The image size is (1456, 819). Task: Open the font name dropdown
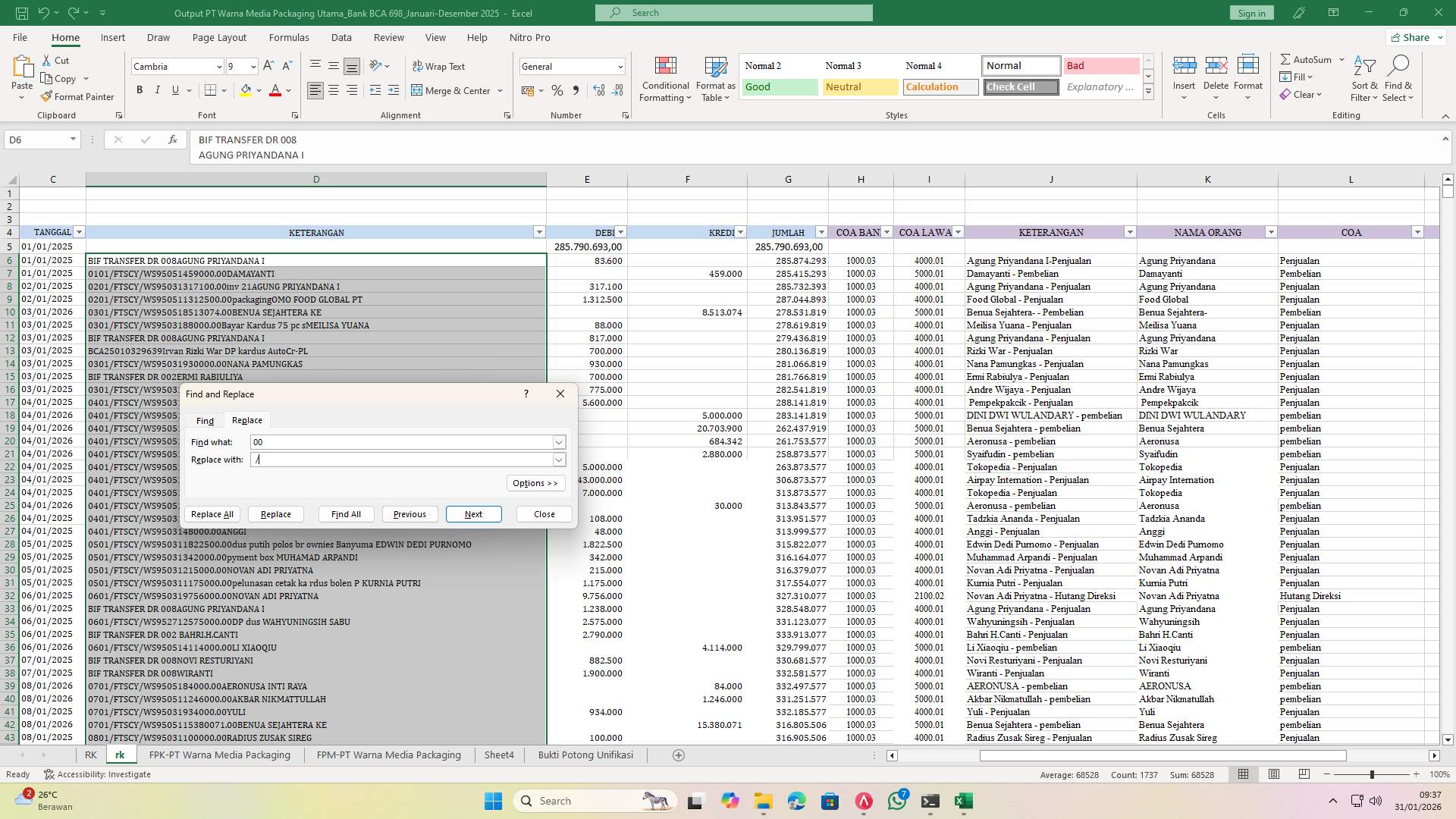tap(218, 67)
